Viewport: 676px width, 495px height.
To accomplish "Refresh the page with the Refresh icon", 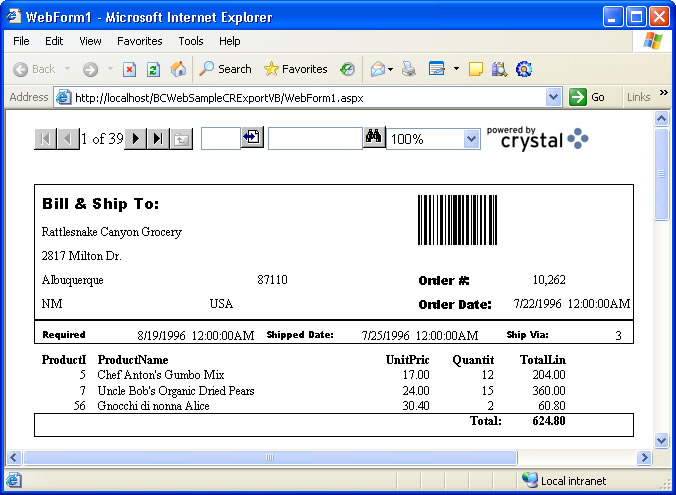I will pyautogui.click(x=153, y=69).
